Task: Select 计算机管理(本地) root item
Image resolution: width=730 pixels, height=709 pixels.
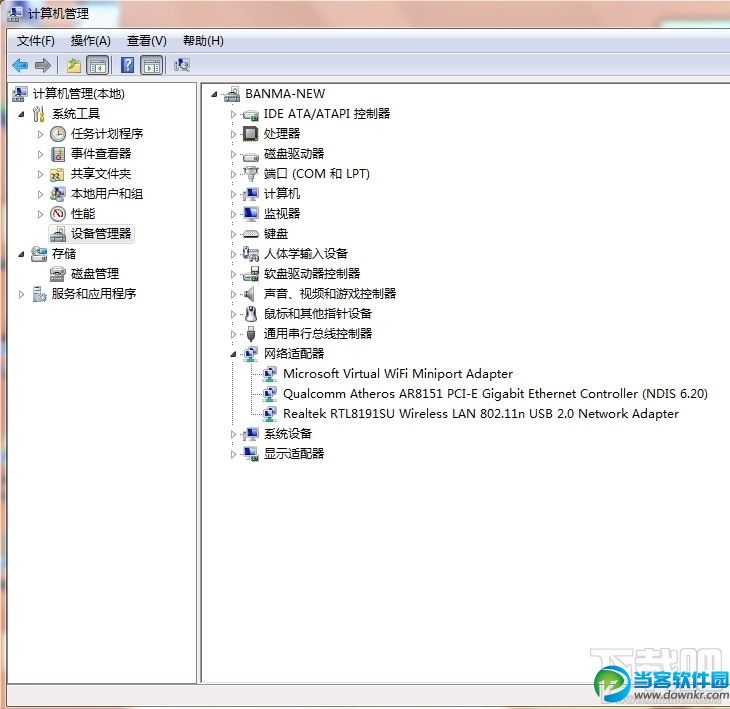Action: [79, 94]
